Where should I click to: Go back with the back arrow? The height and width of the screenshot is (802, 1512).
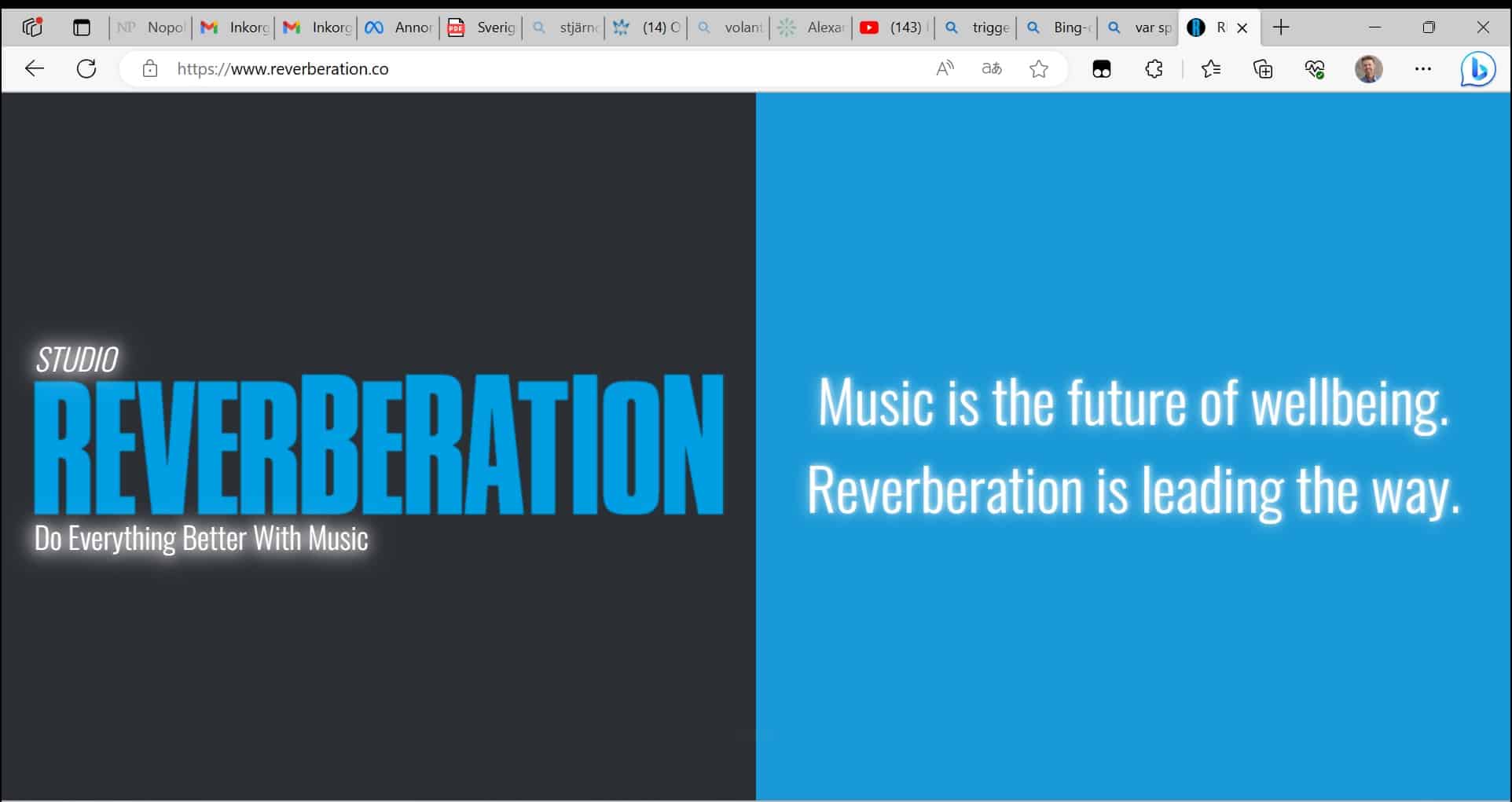point(35,68)
